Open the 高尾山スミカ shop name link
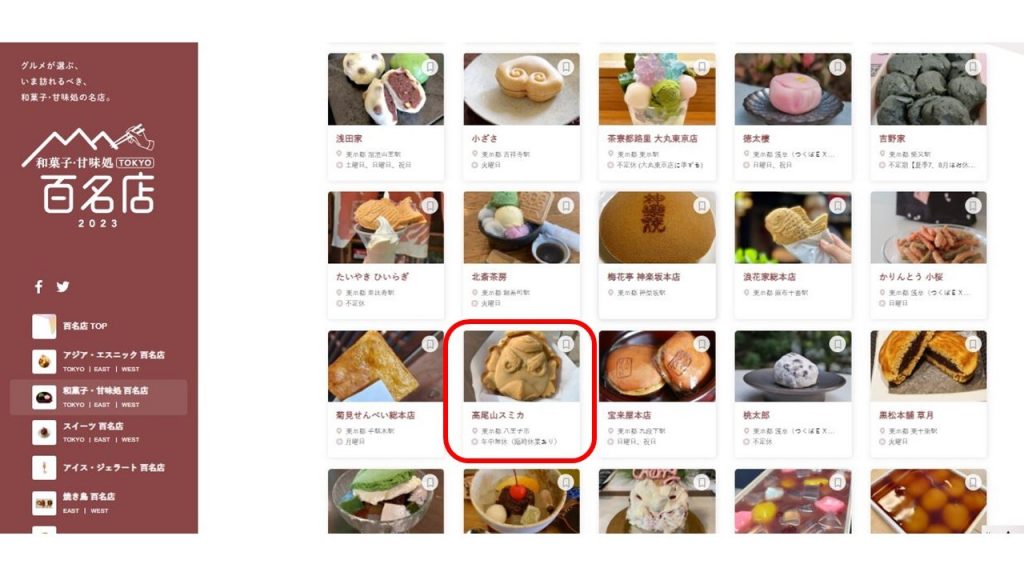 (x=498, y=415)
